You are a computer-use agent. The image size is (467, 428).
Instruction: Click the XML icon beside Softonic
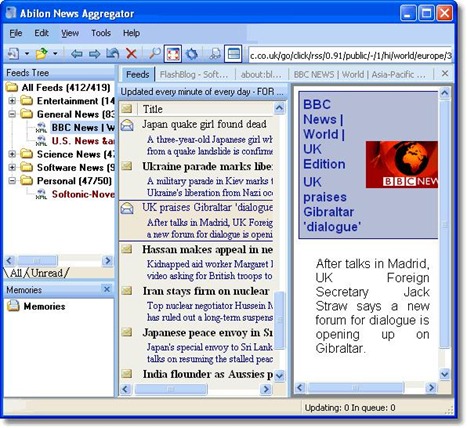point(41,195)
